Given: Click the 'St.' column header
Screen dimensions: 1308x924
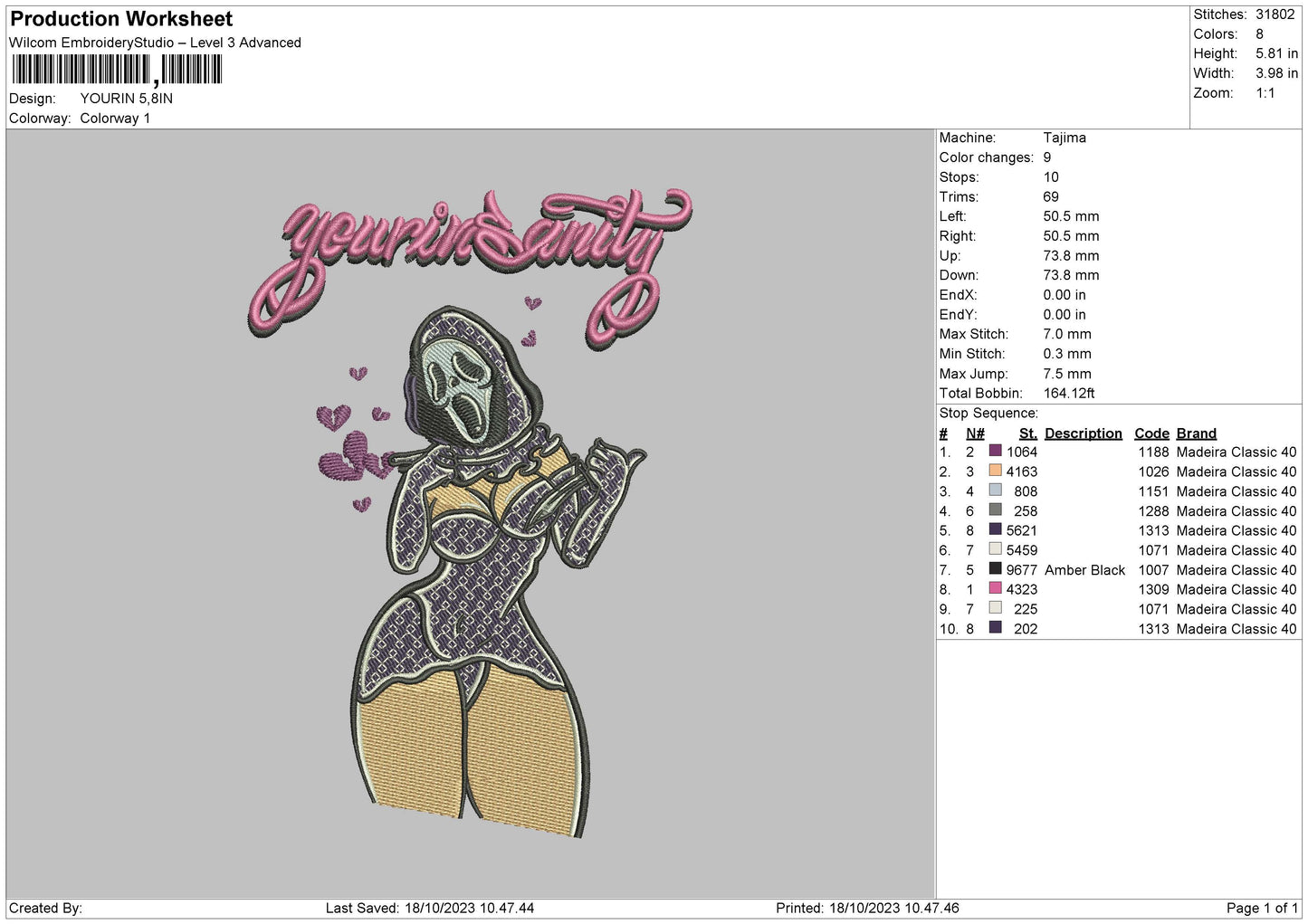Looking at the screenshot, I should tap(1027, 433).
